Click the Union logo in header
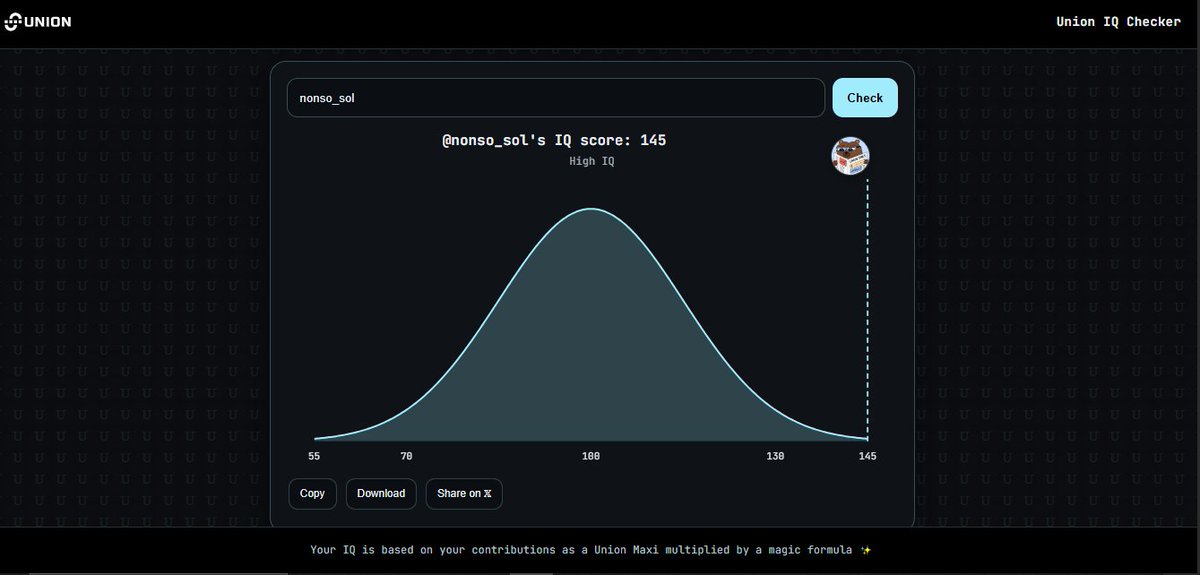Viewport: 1200px width, 575px height. click(38, 22)
